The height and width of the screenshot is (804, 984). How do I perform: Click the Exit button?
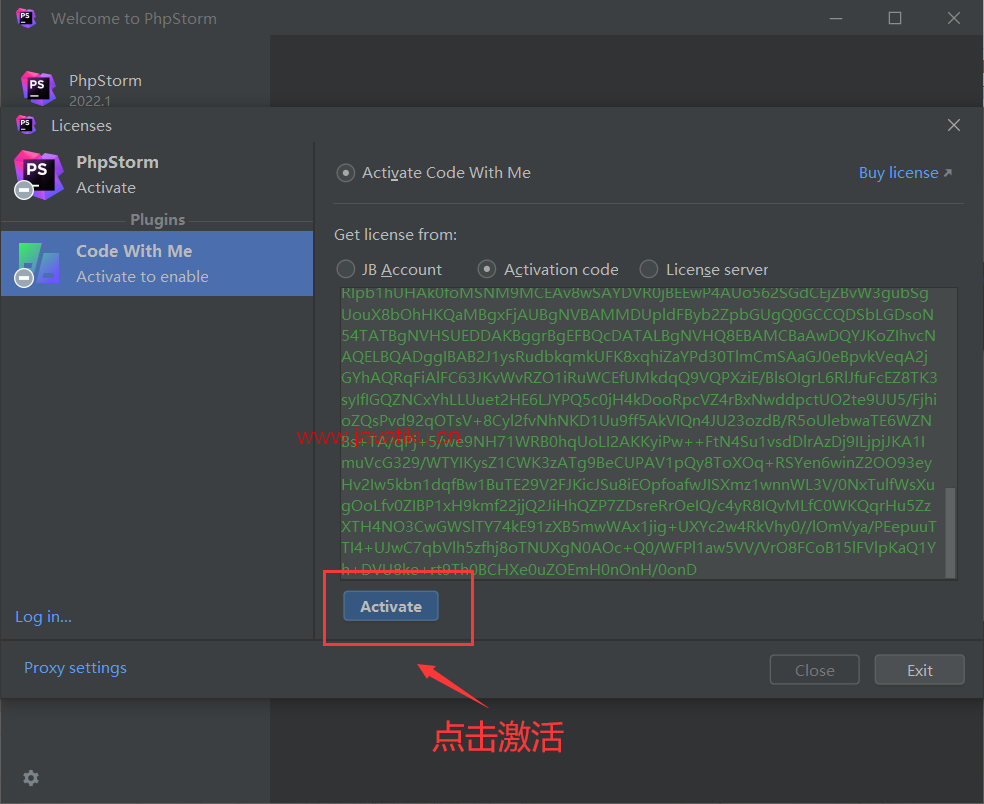click(x=919, y=670)
